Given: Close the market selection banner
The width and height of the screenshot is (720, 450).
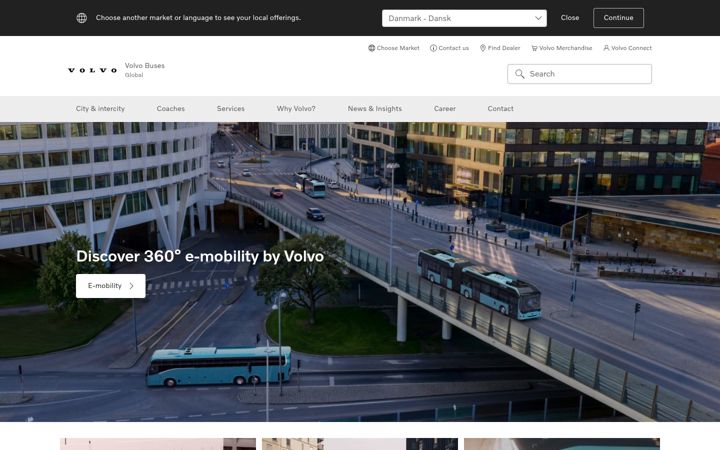Looking at the screenshot, I should pyautogui.click(x=569, y=18).
